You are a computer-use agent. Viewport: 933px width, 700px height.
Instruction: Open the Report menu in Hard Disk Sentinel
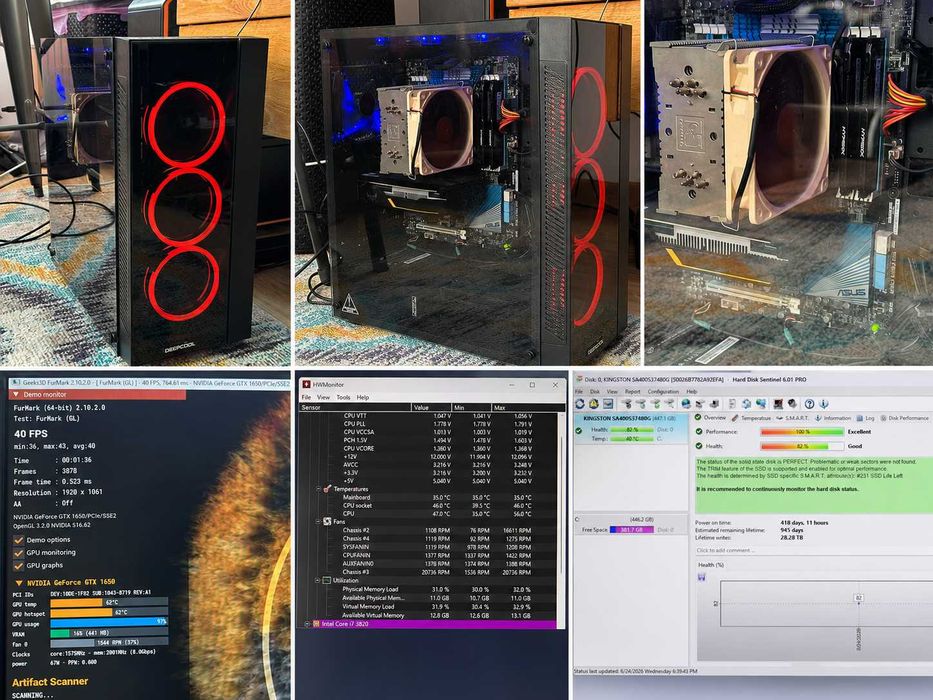[633, 392]
